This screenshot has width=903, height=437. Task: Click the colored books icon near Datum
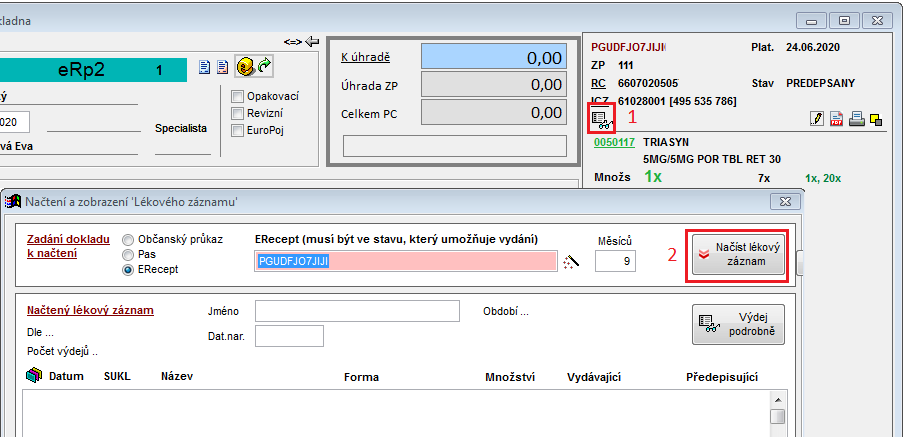tap(34, 376)
